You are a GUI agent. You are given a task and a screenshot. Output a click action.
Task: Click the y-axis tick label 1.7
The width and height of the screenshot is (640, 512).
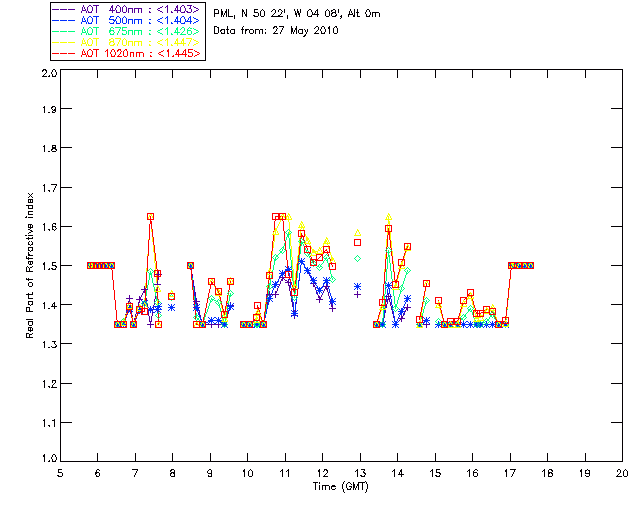[x=49, y=187]
